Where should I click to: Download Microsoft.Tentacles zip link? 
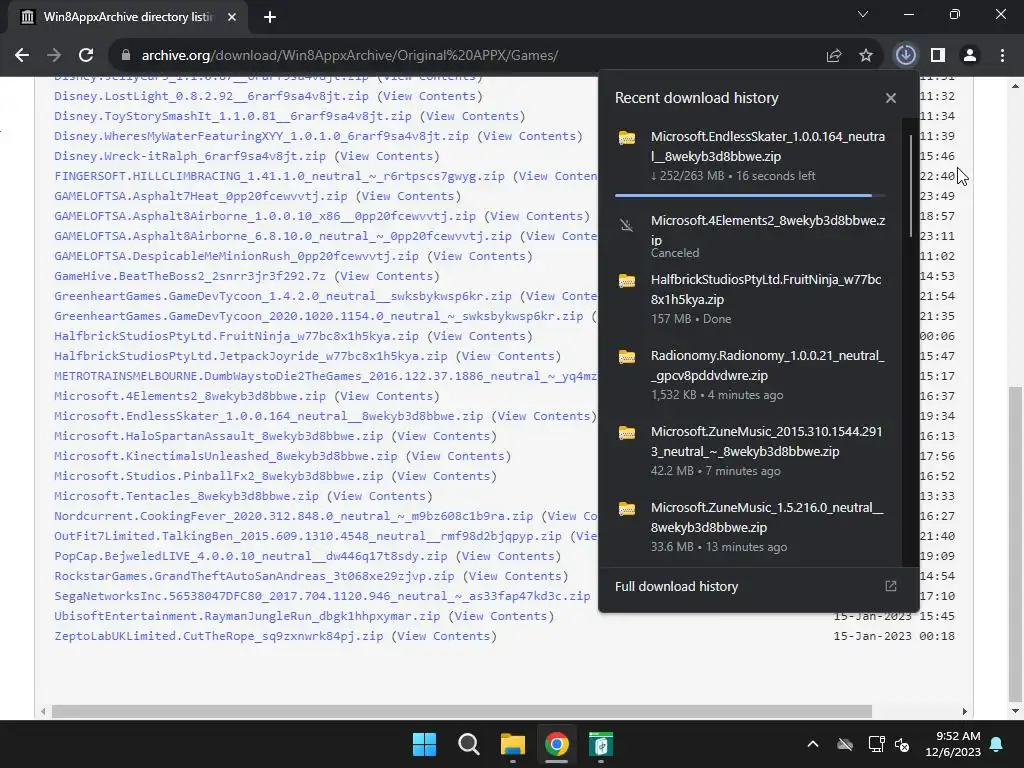186,496
